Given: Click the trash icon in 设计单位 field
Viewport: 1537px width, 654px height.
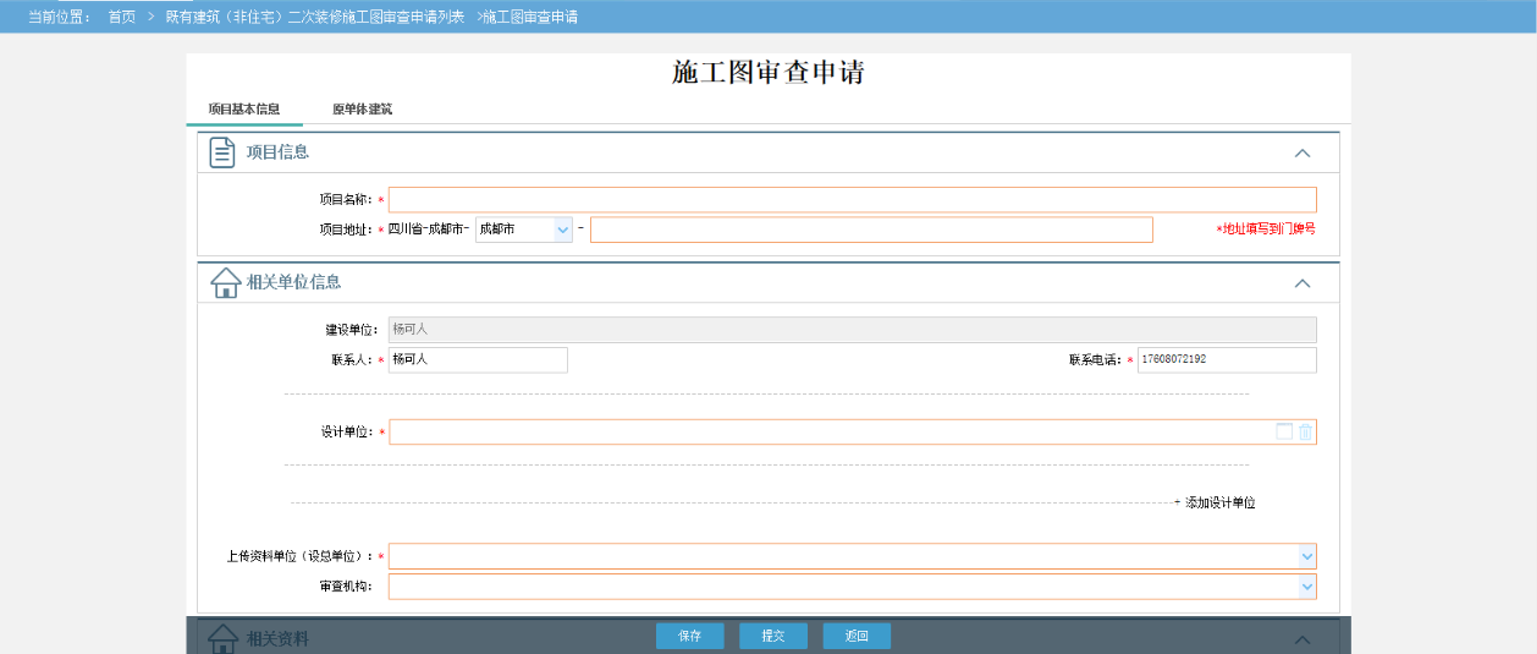Looking at the screenshot, I should pyautogui.click(x=1305, y=432).
